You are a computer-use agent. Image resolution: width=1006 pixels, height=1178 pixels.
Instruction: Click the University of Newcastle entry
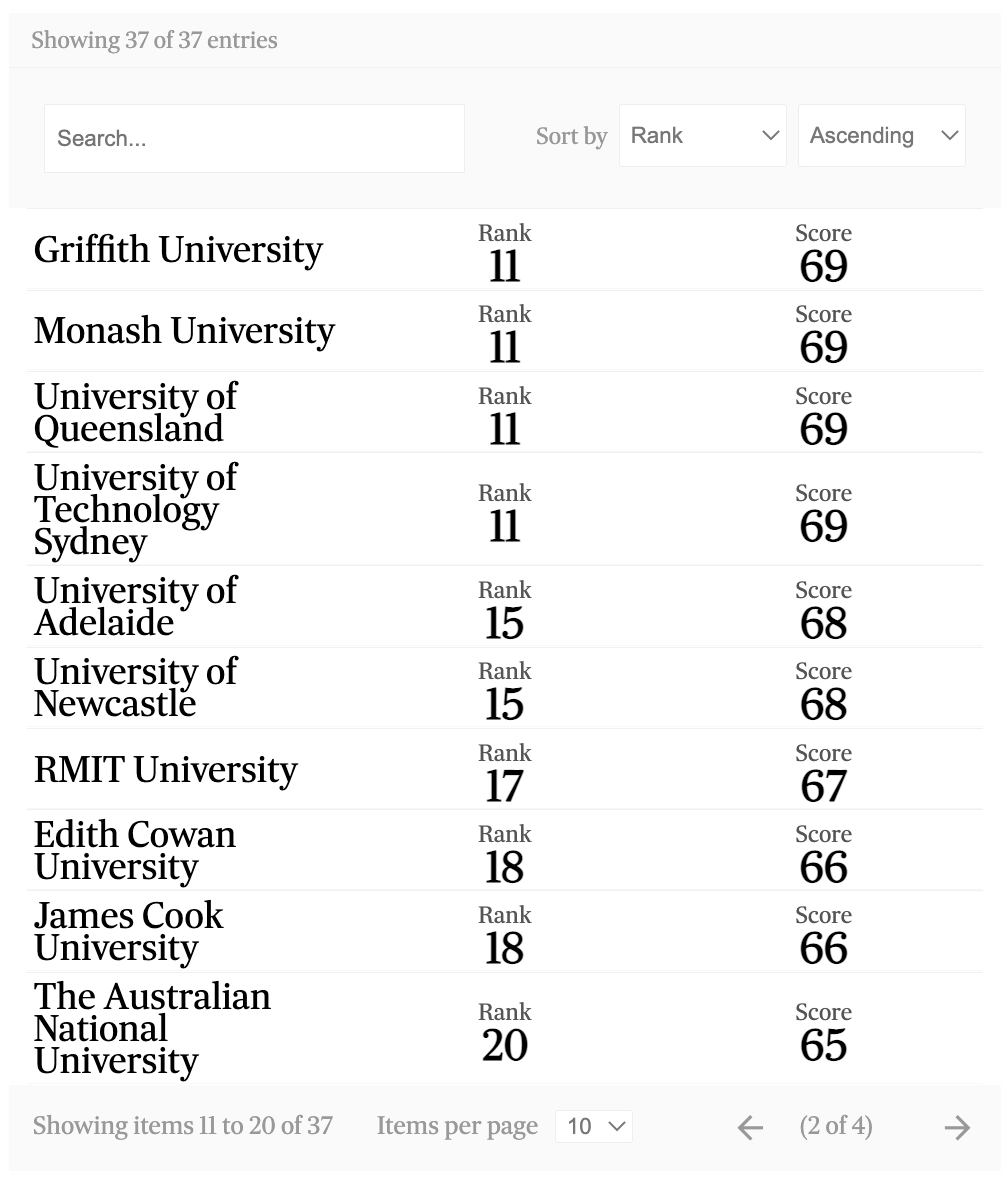click(135, 687)
